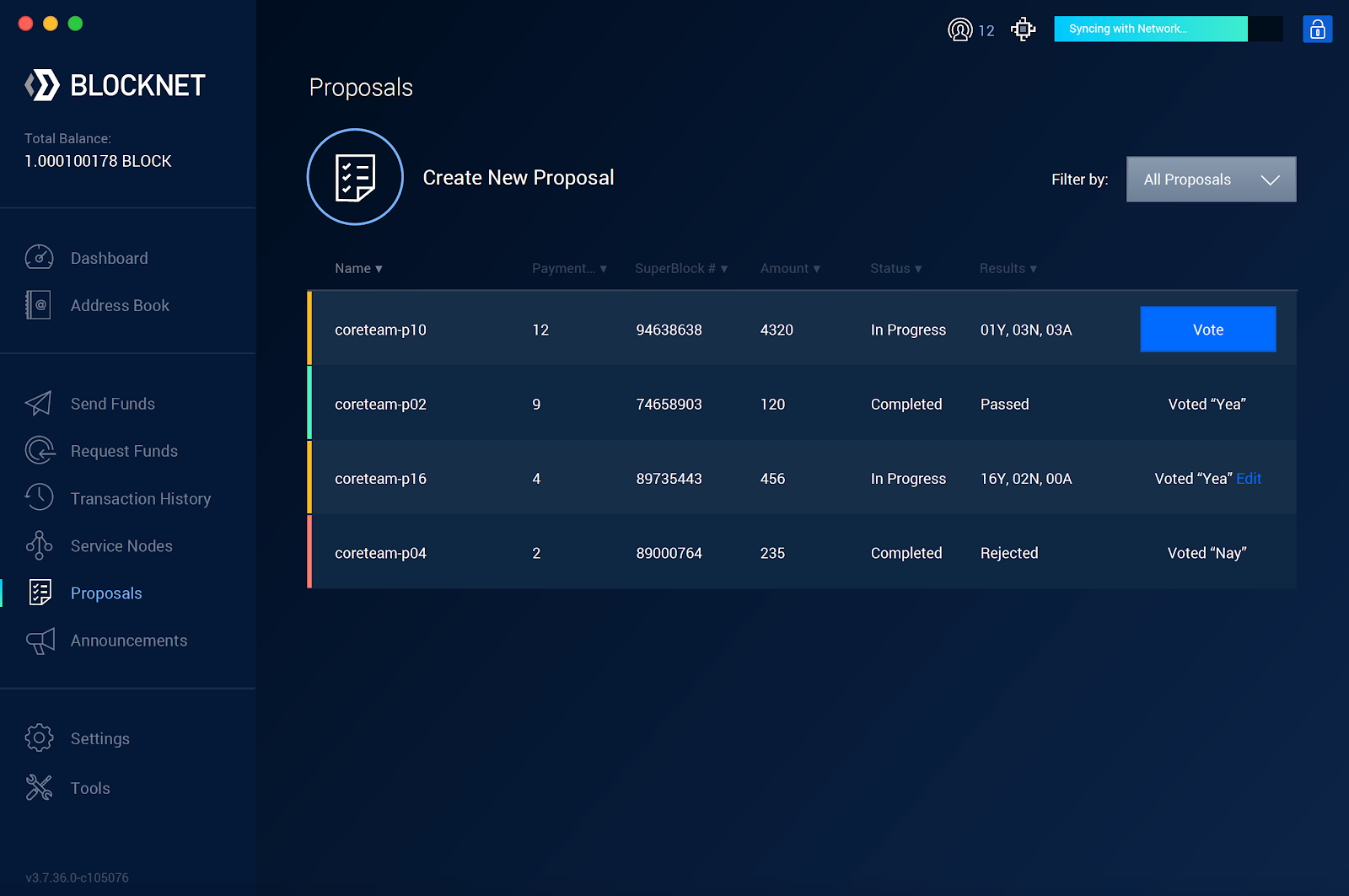The width and height of the screenshot is (1349, 896).
Task: Click superblock number 94638638
Action: (x=669, y=330)
